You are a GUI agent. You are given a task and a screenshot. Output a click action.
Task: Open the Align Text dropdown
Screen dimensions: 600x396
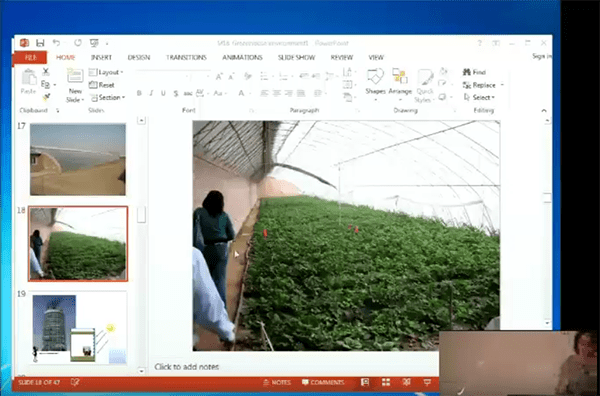coord(349,84)
